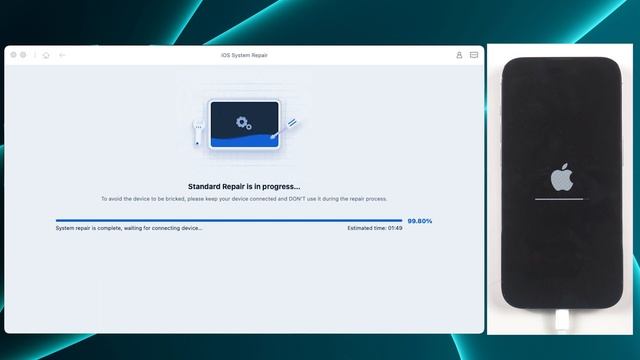Select the 99.80% progress value
Viewport: 640px width, 360px height.
[x=420, y=221]
